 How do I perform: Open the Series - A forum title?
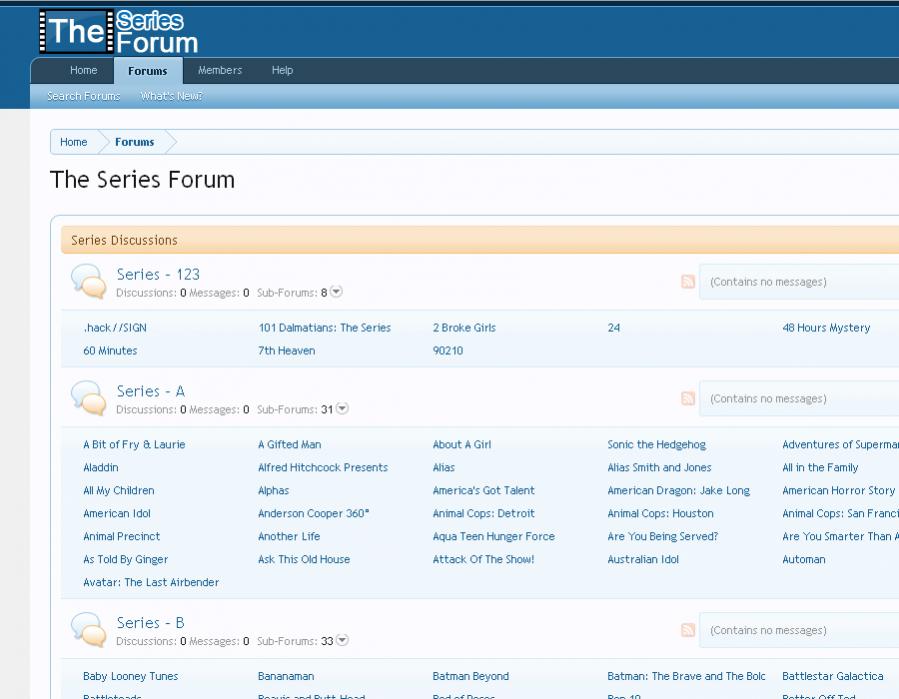(x=151, y=391)
